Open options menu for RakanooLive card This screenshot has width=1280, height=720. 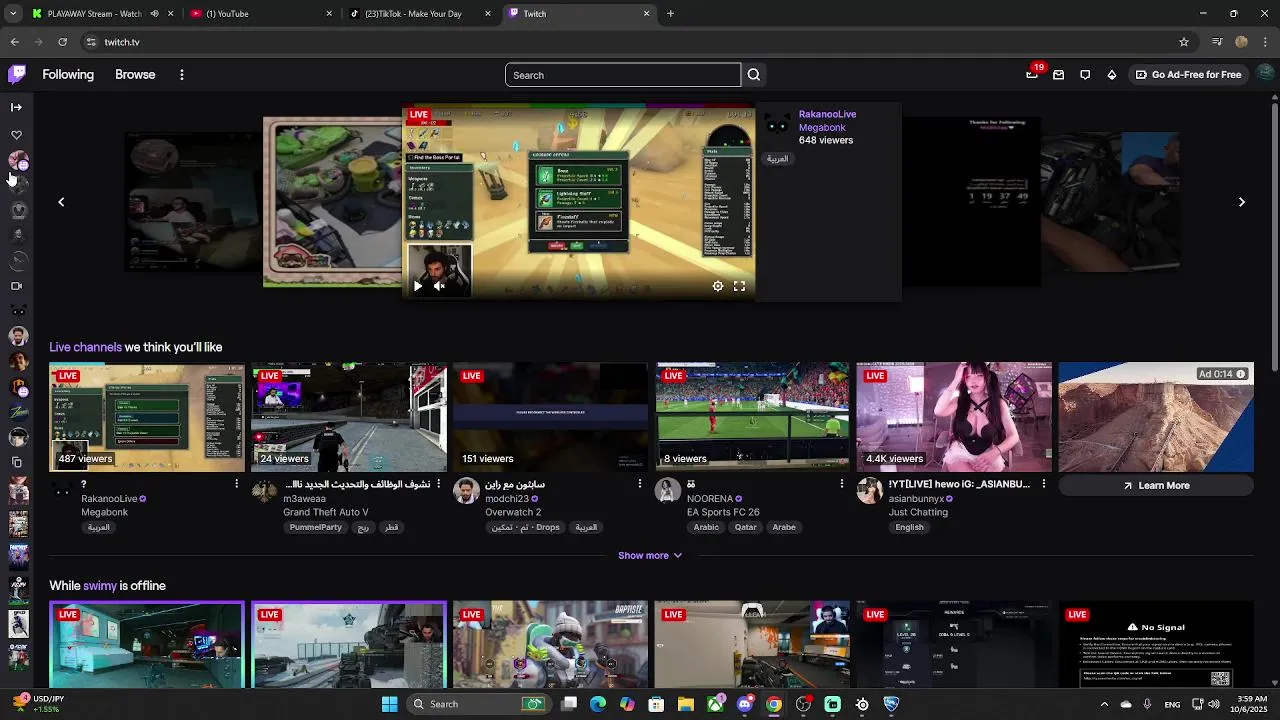click(x=236, y=484)
